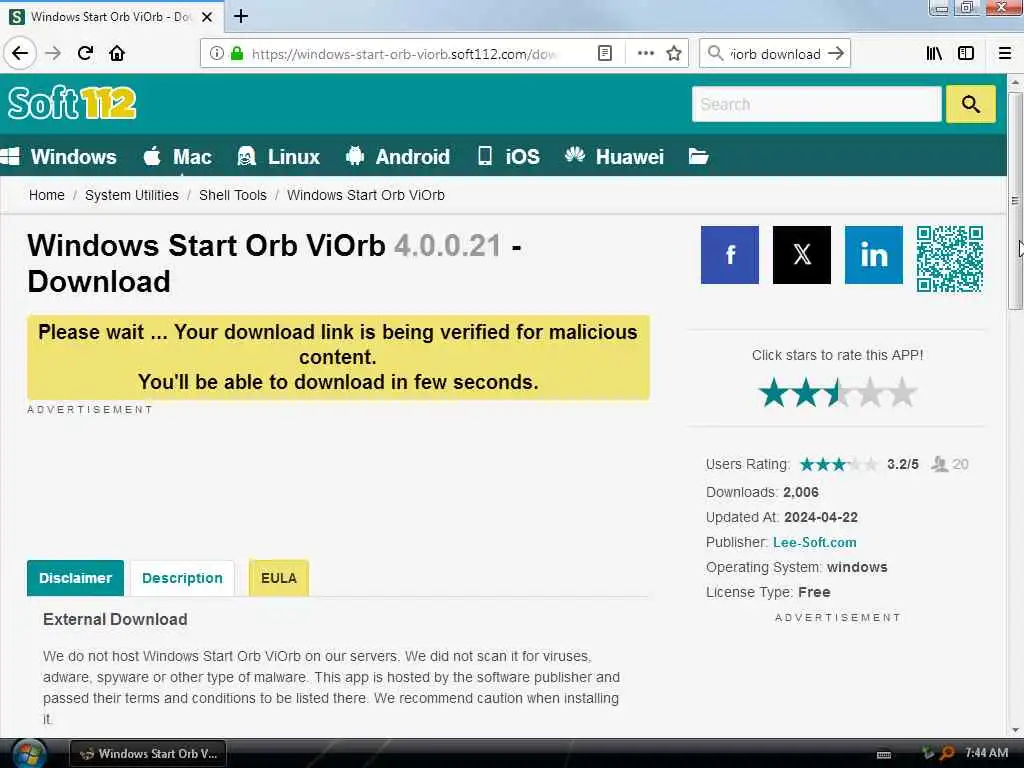
Task: Click the scrollbar up arrow
Action: click(x=1015, y=83)
